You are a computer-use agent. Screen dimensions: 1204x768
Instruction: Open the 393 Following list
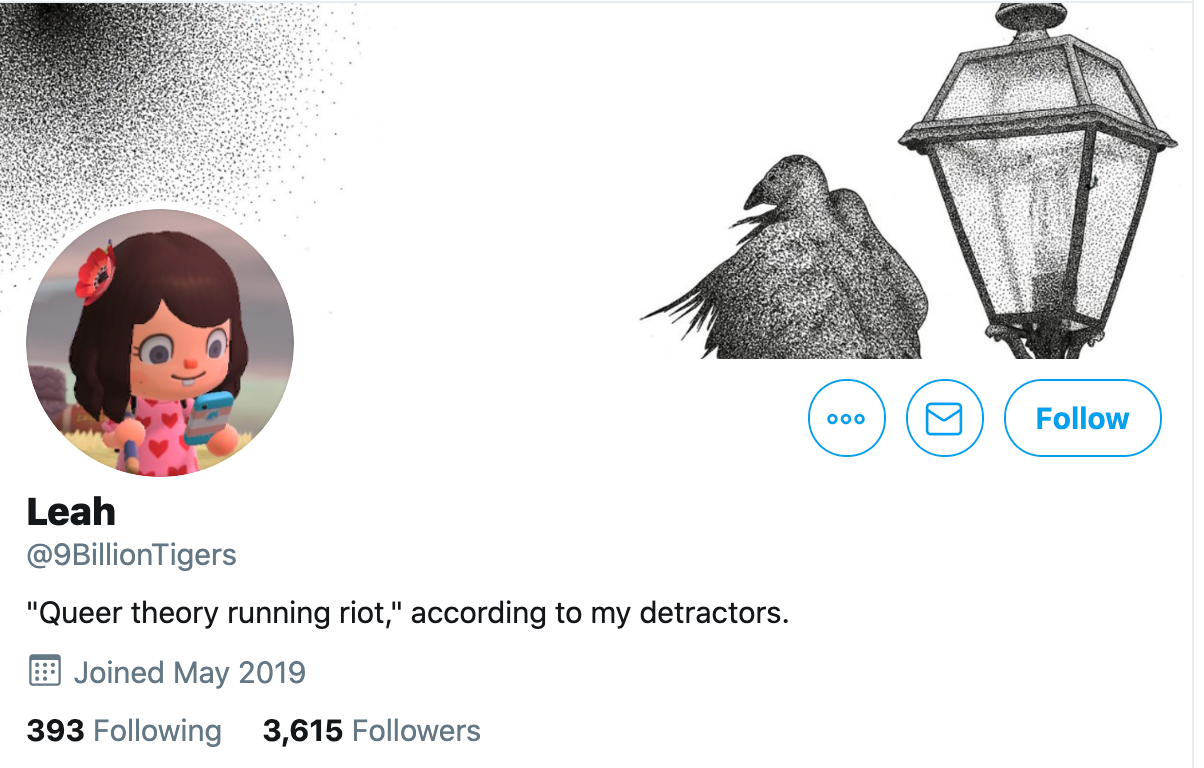124,731
